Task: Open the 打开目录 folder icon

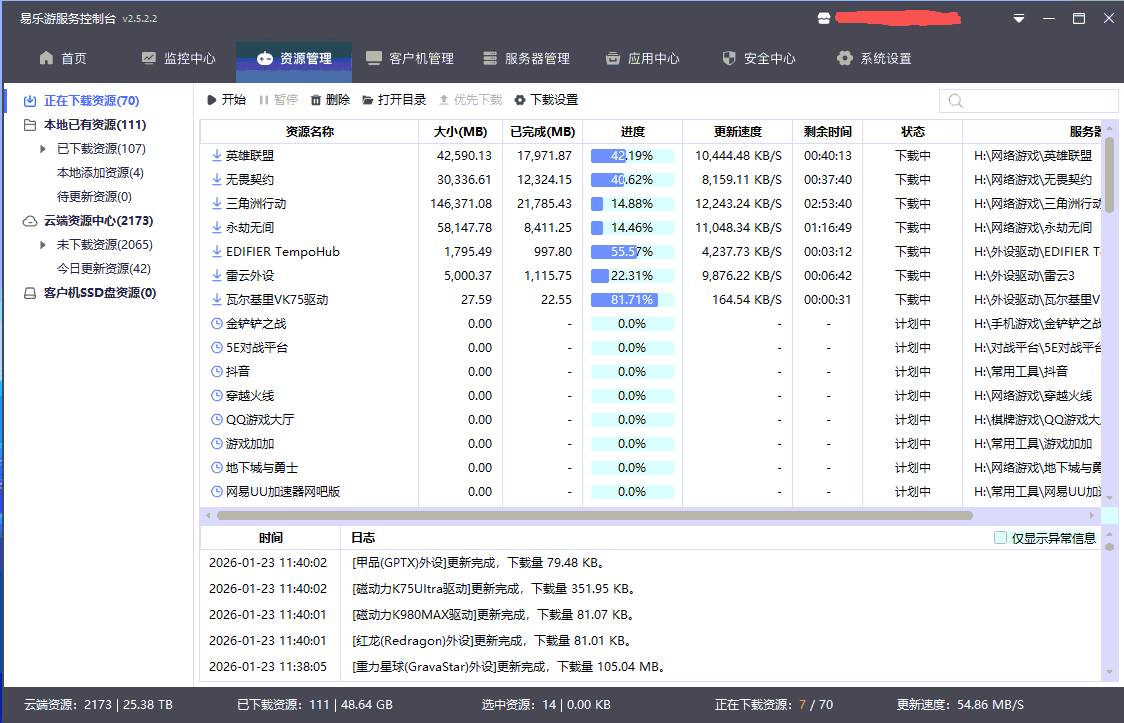Action: click(x=365, y=99)
